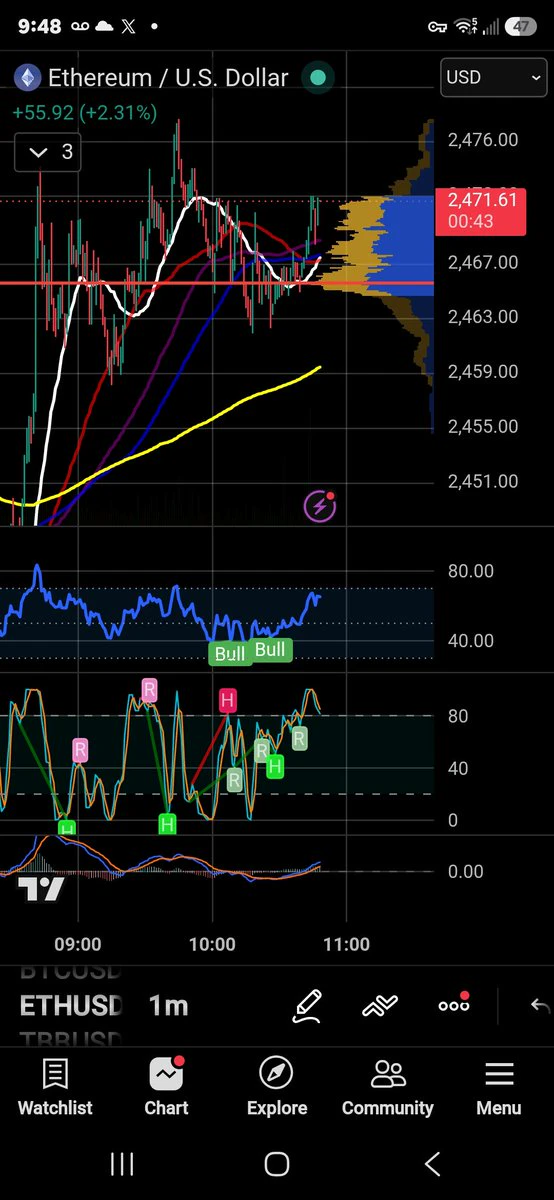The height and width of the screenshot is (1200, 554).
Task: Tap the Android back button
Action: point(433,1164)
